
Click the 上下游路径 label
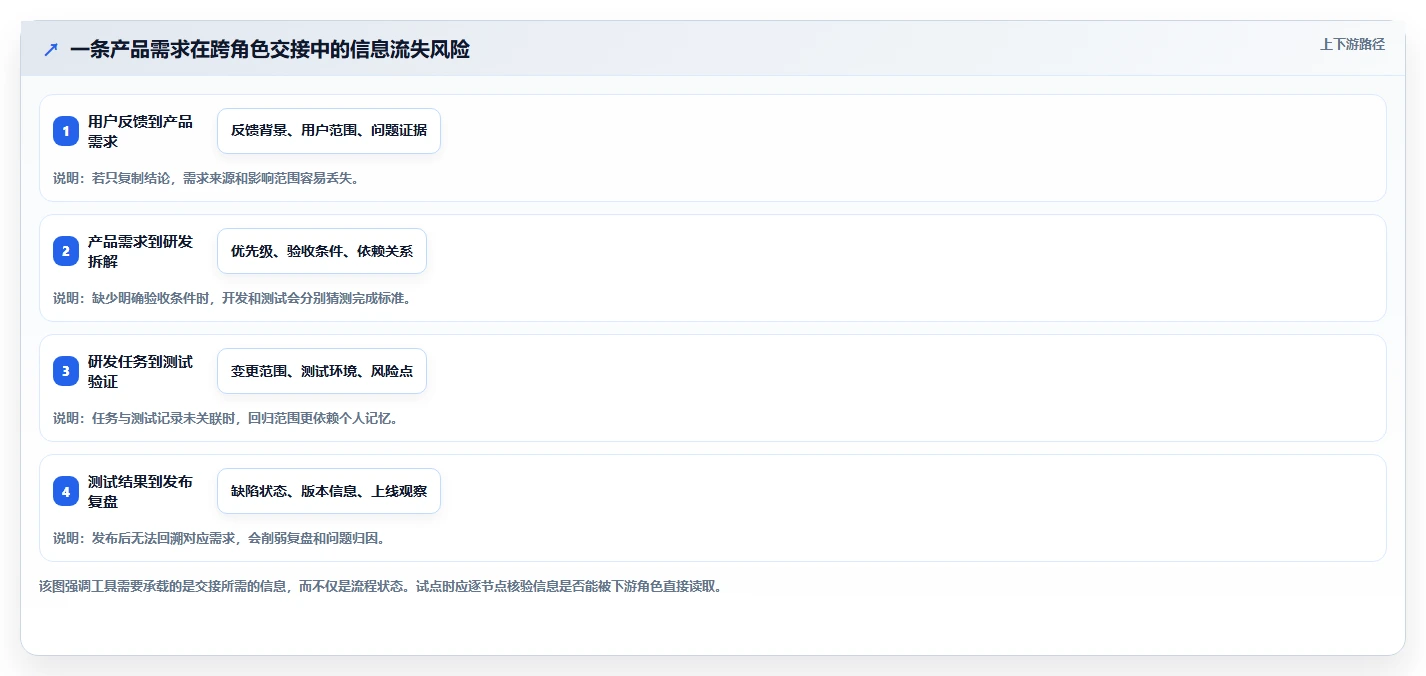[x=1352, y=44]
